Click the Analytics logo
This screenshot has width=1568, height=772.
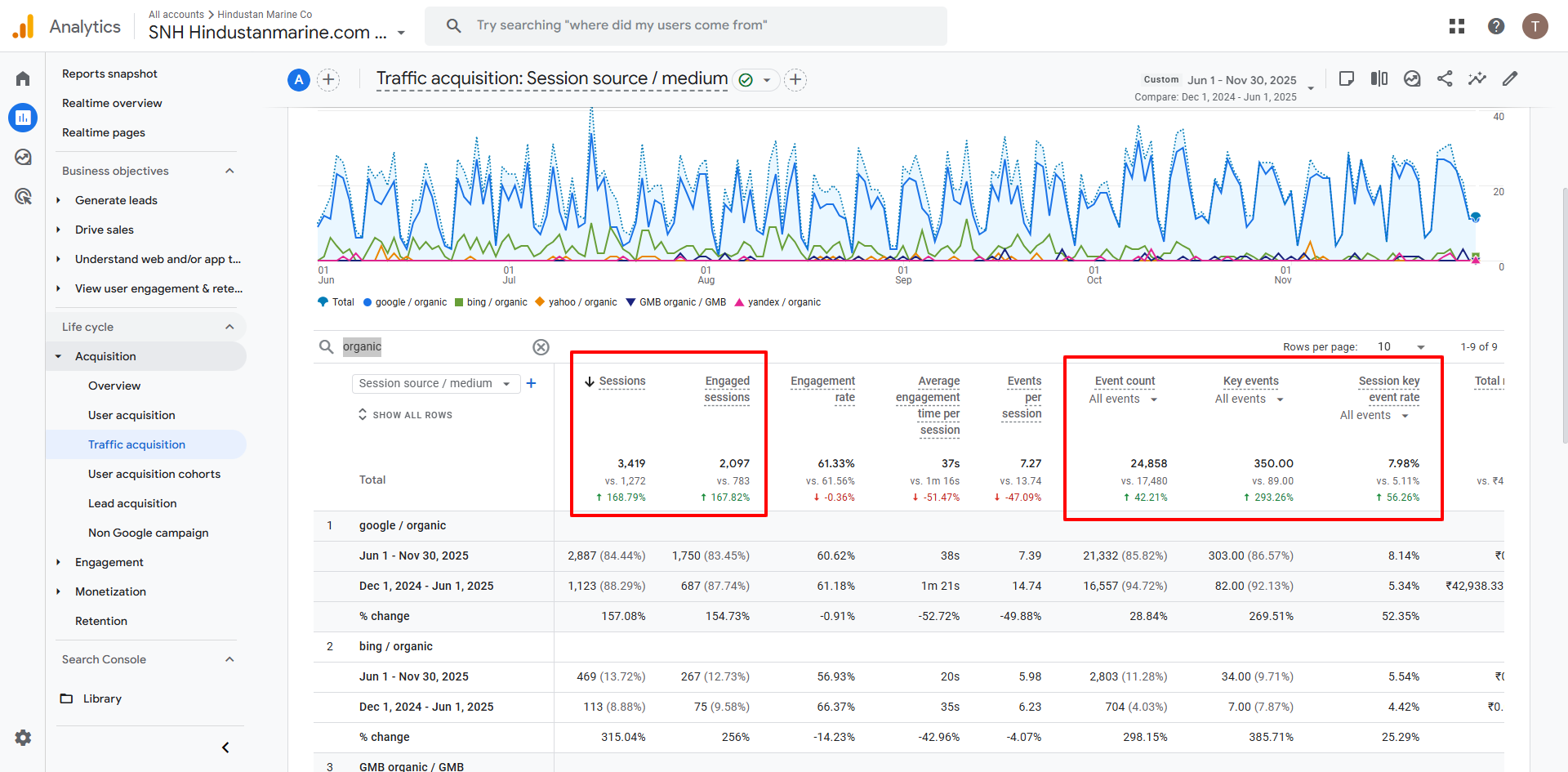tap(67, 26)
